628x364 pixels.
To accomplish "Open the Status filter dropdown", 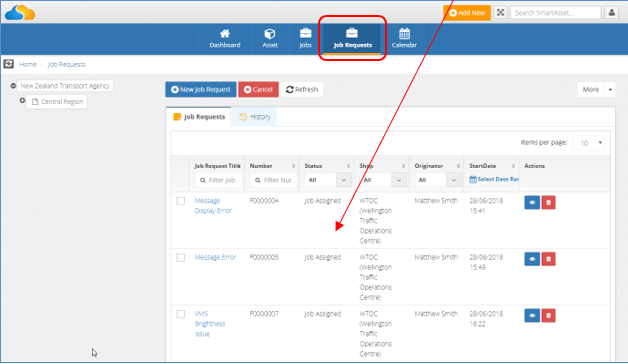I will 328,180.
